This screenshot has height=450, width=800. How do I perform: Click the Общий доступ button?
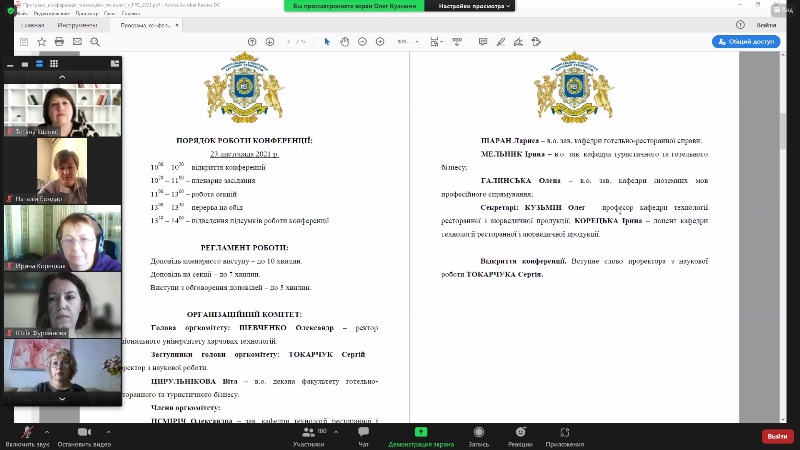pos(746,42)
